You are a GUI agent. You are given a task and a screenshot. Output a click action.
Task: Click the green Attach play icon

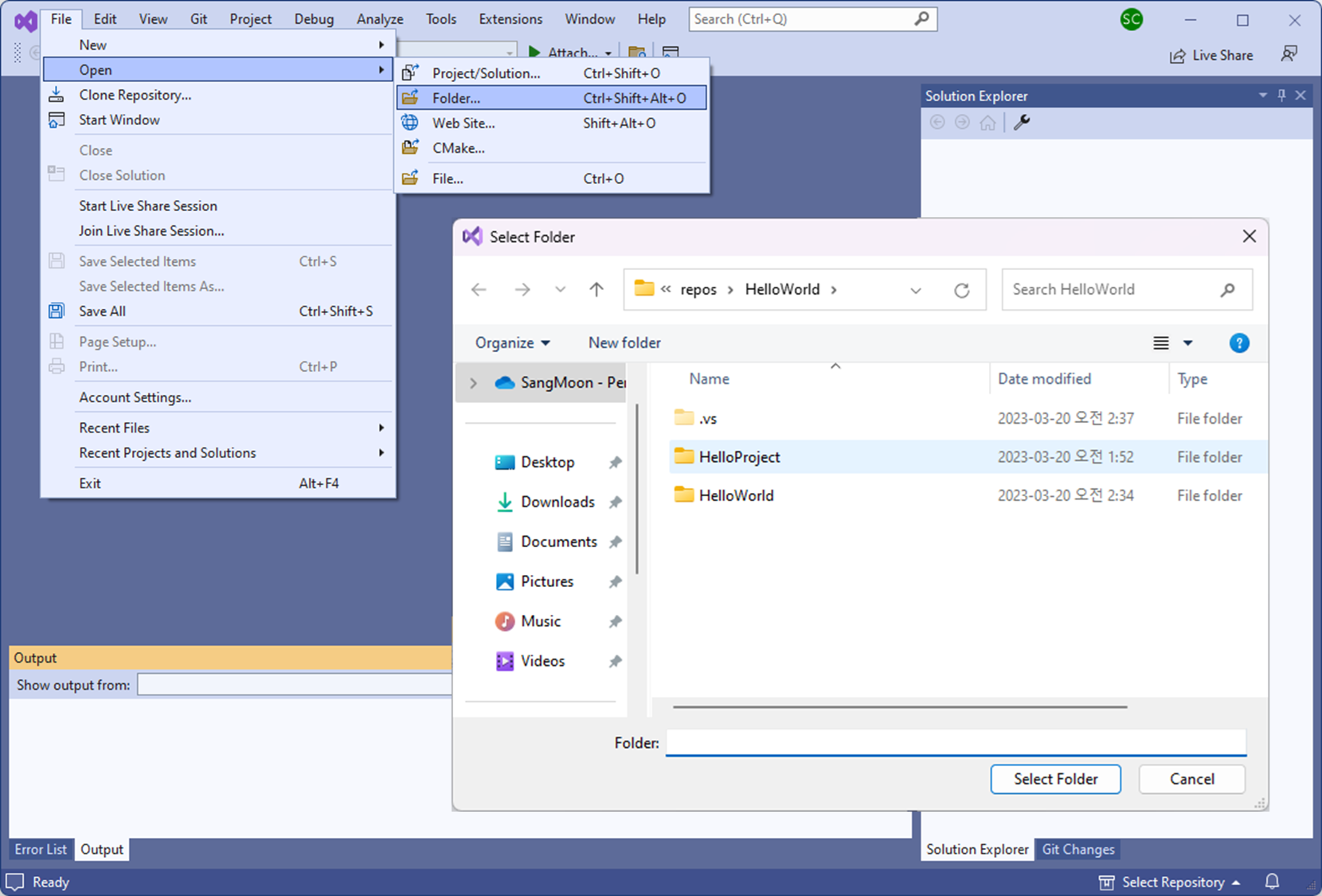point(534,53)
